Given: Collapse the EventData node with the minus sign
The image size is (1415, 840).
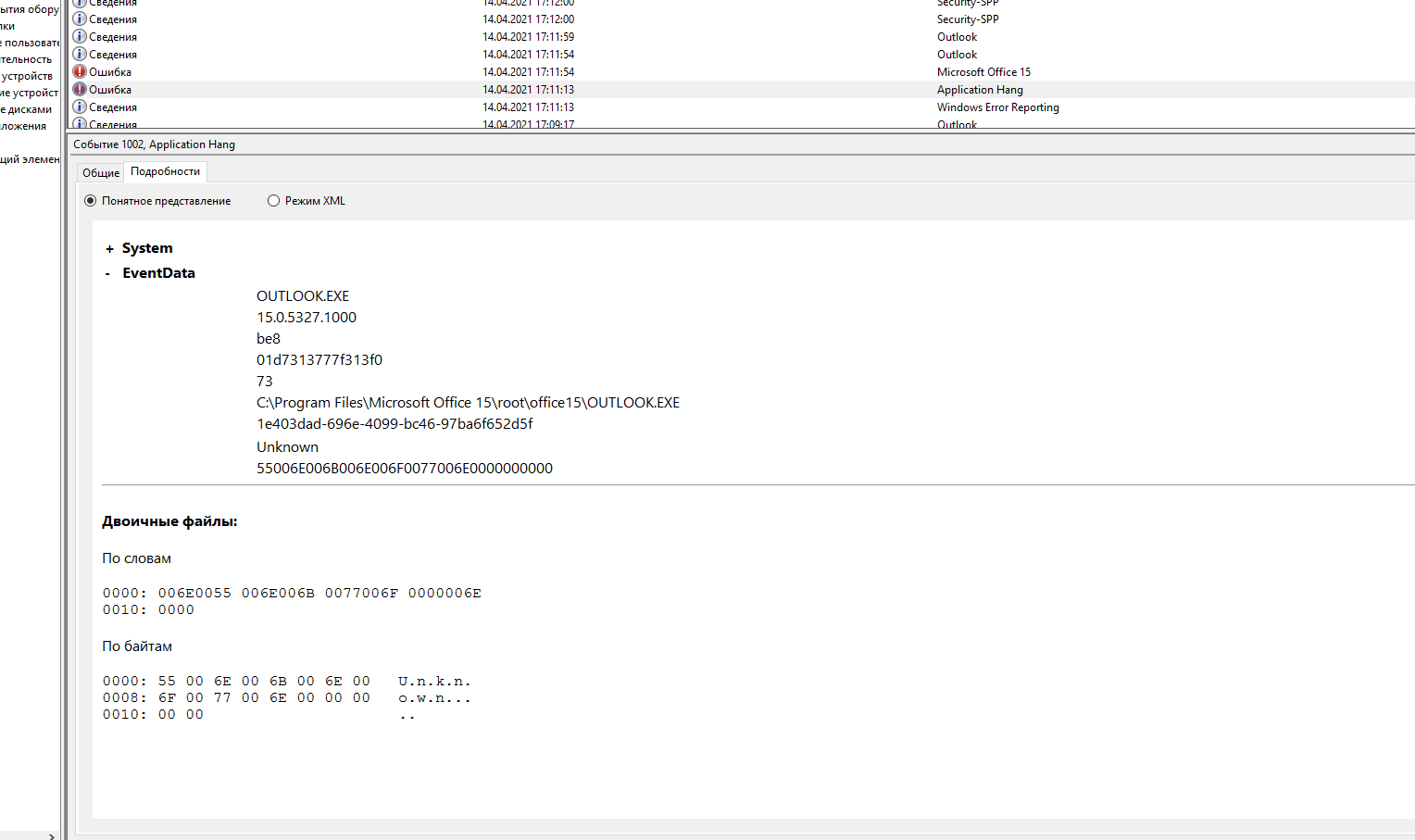Looking at the screenshot, I should pyautogui.click(x=108, y=274).
